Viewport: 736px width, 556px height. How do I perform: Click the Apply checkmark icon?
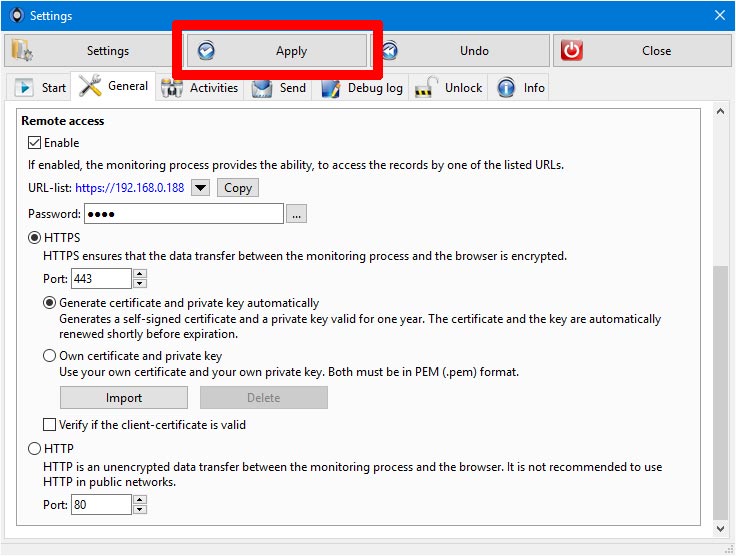pyautogui.click(x=206, y=51)
